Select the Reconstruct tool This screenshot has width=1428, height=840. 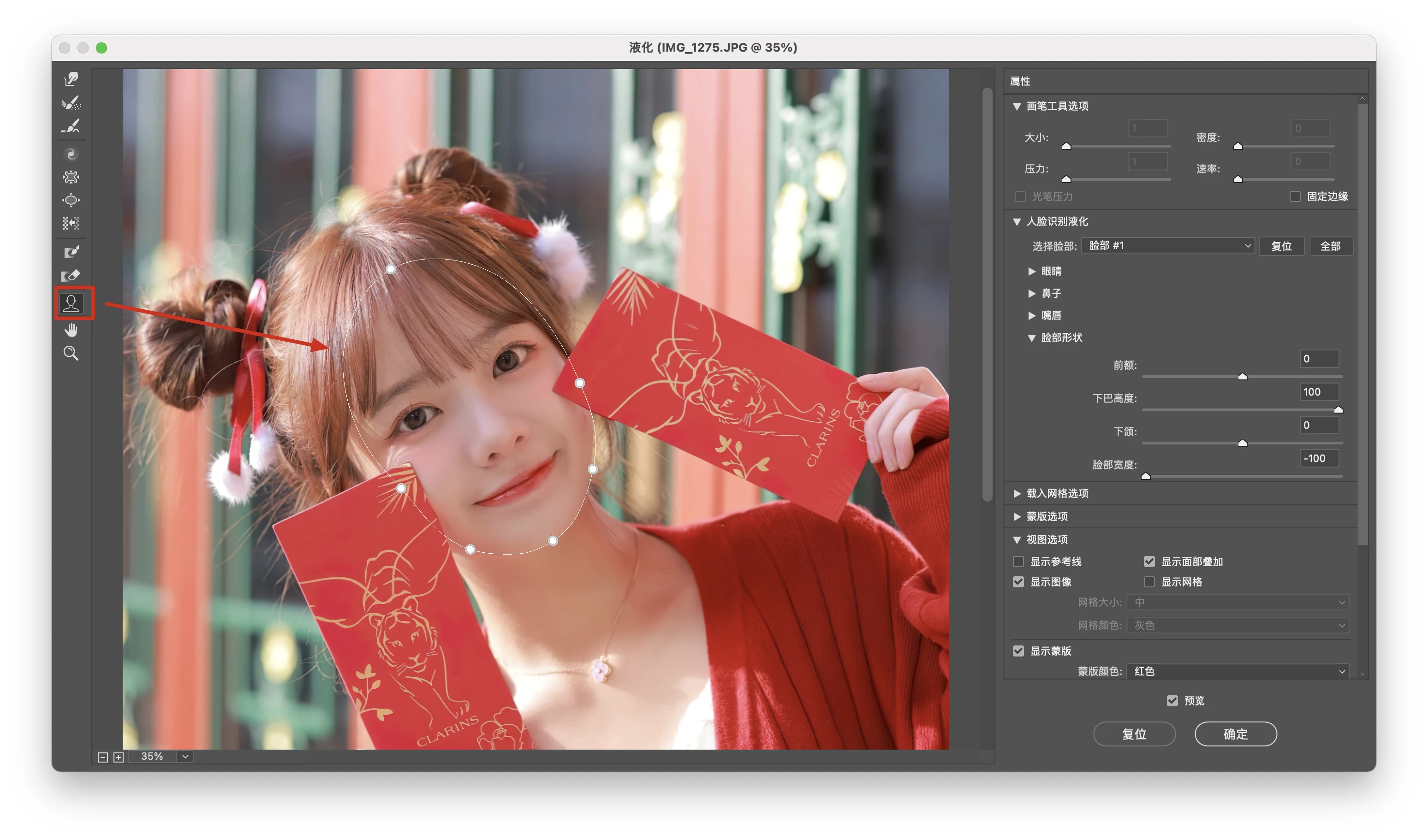coord(71,102)
